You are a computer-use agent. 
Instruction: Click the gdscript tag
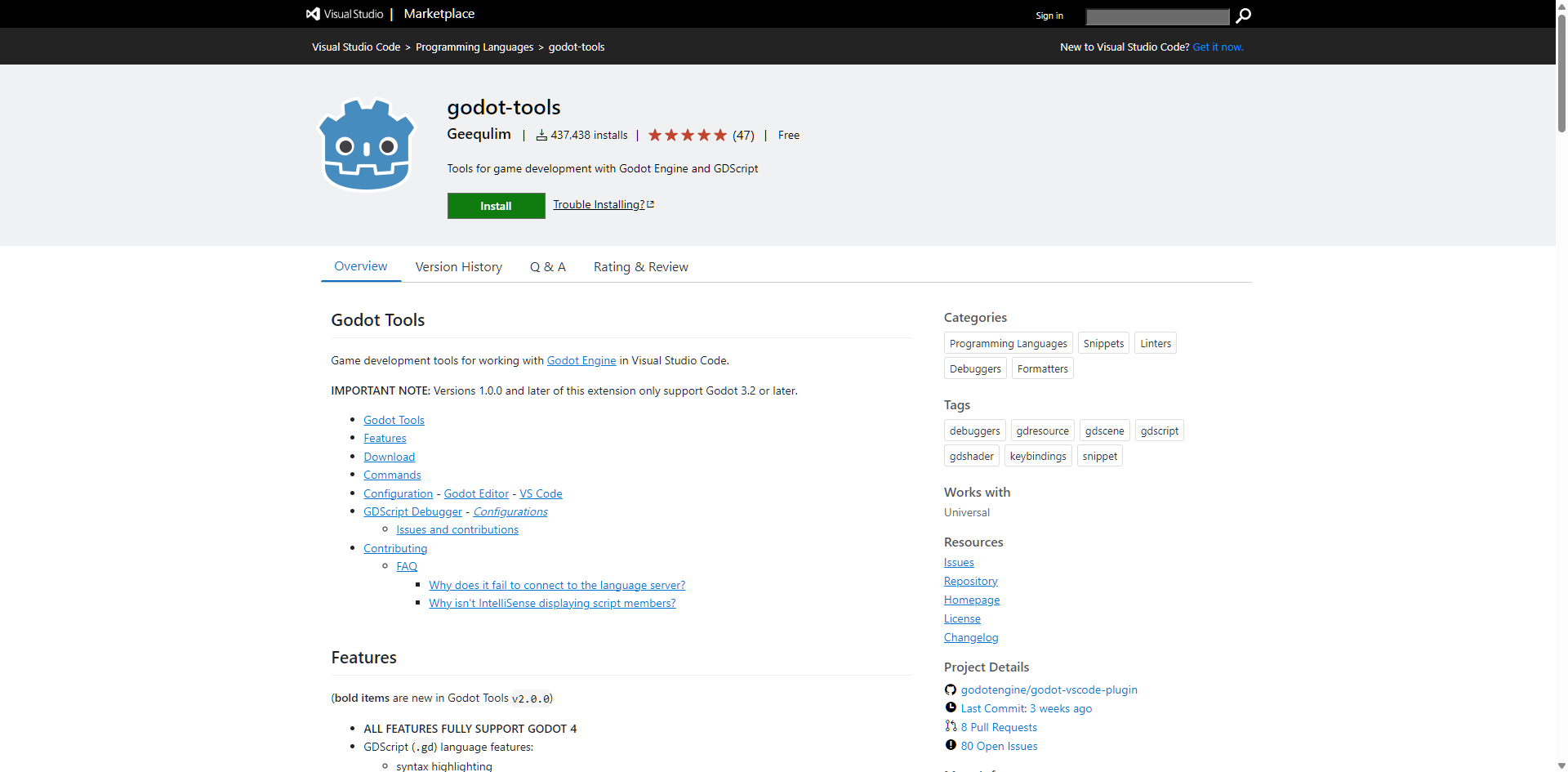(1160, 431)
